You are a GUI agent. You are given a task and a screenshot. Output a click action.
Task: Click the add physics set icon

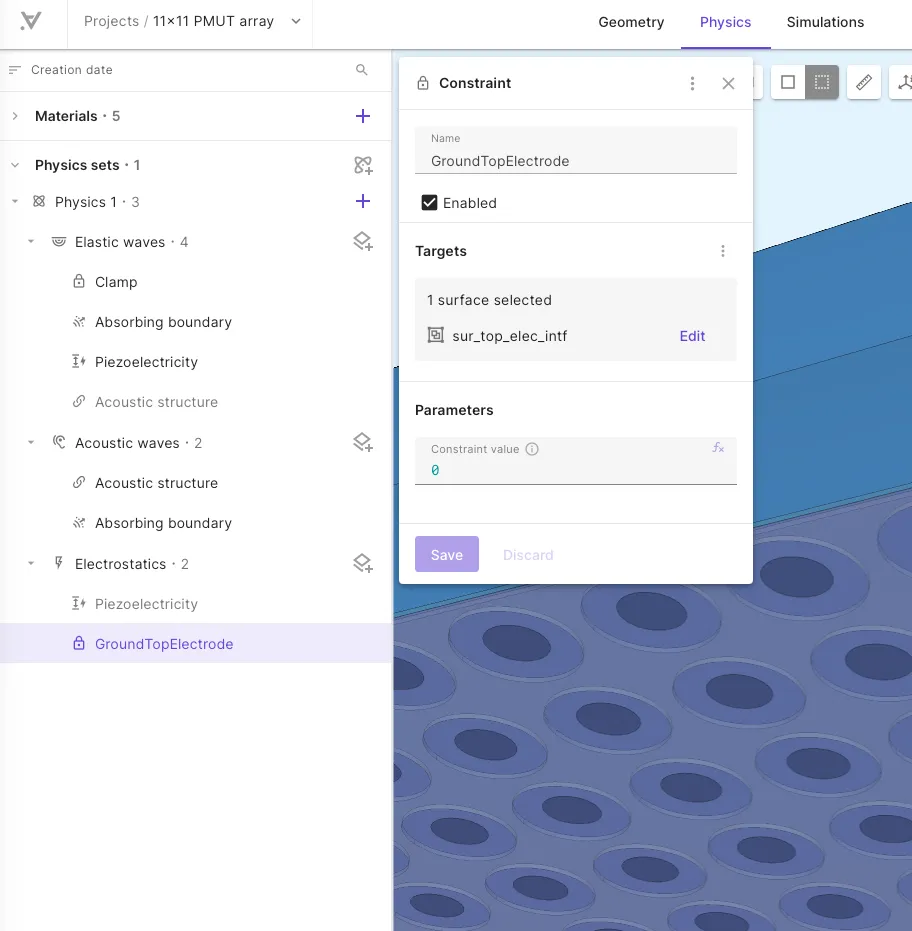click(x=363, y=165)
